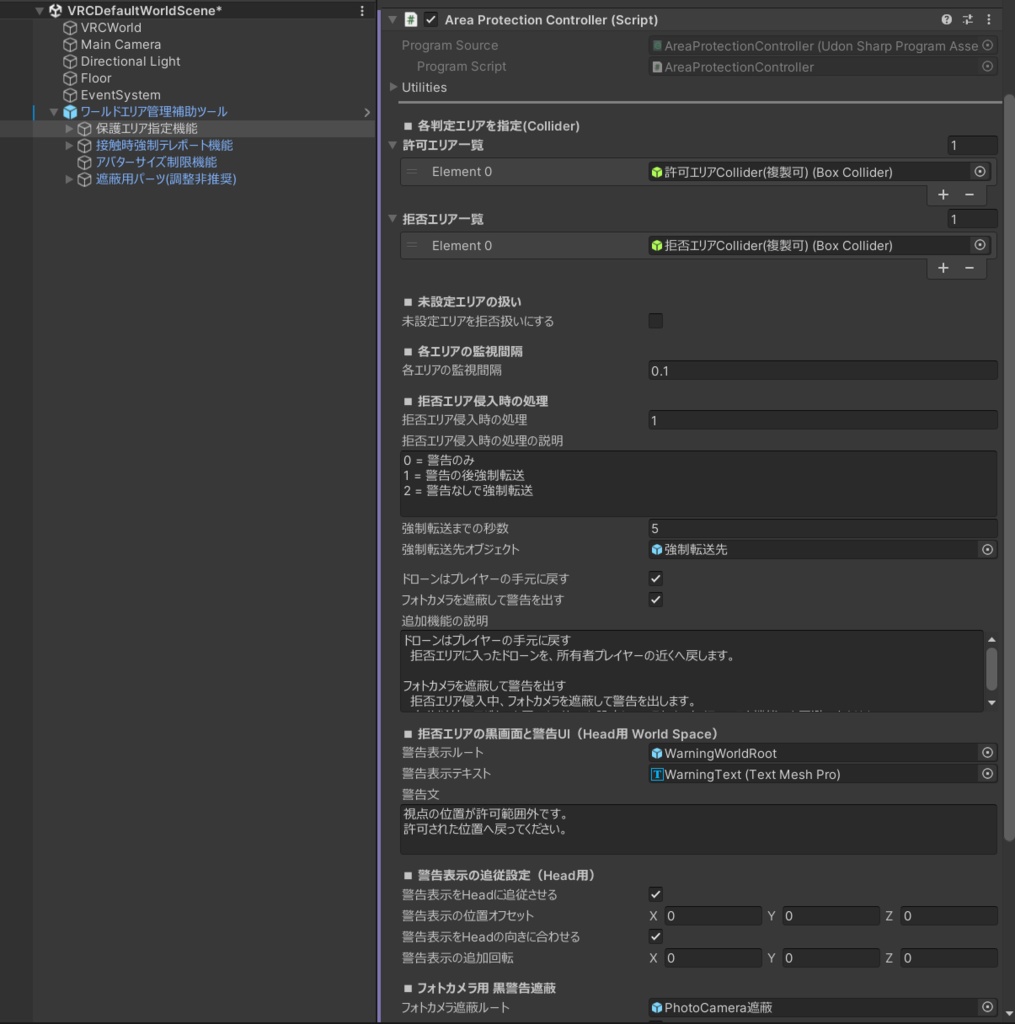Open hierarchy scene options menu
This screenshot has height=1024, width=1015.
(362, 10)
